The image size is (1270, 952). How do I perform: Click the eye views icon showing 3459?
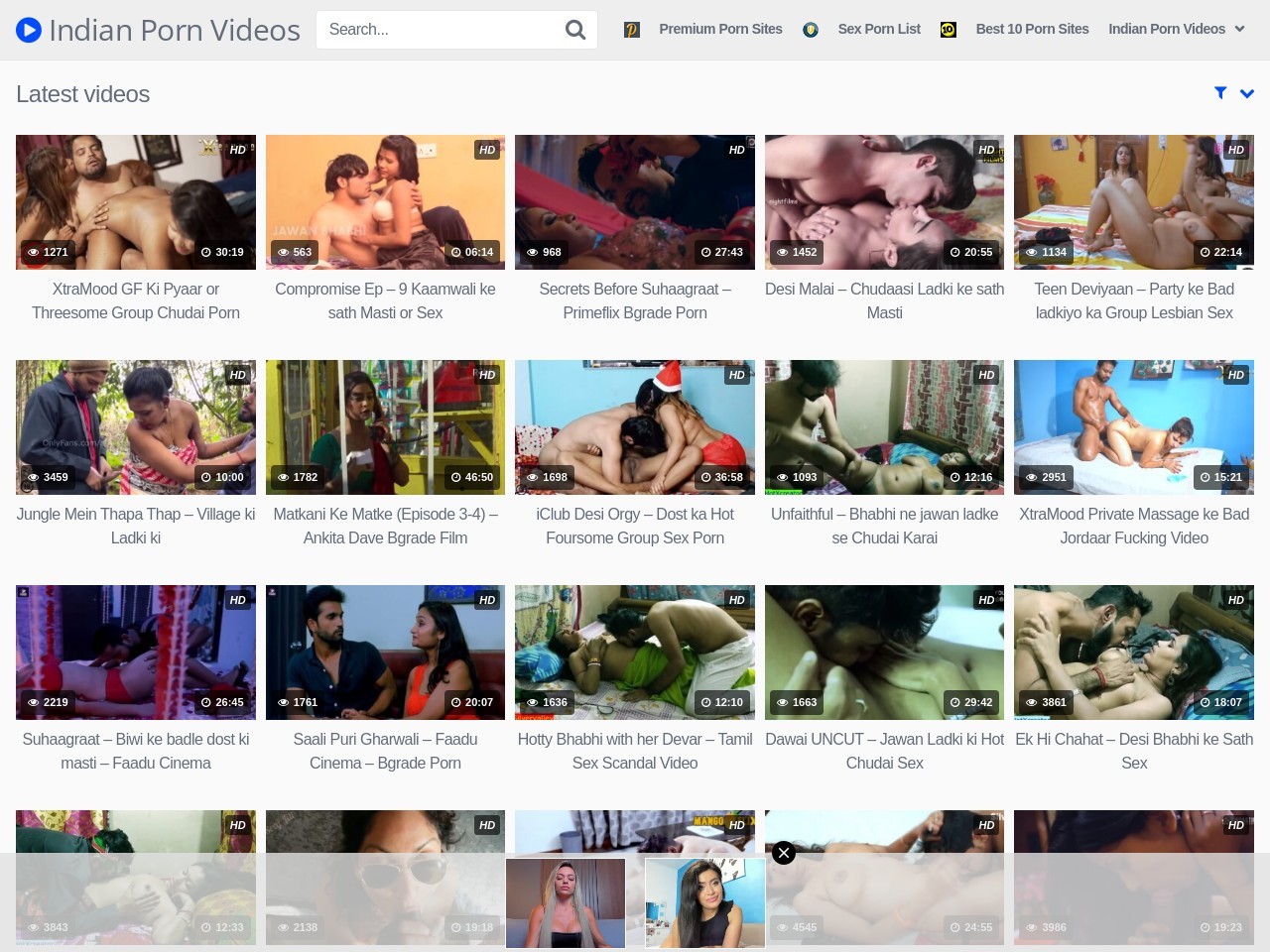[33, 477]
